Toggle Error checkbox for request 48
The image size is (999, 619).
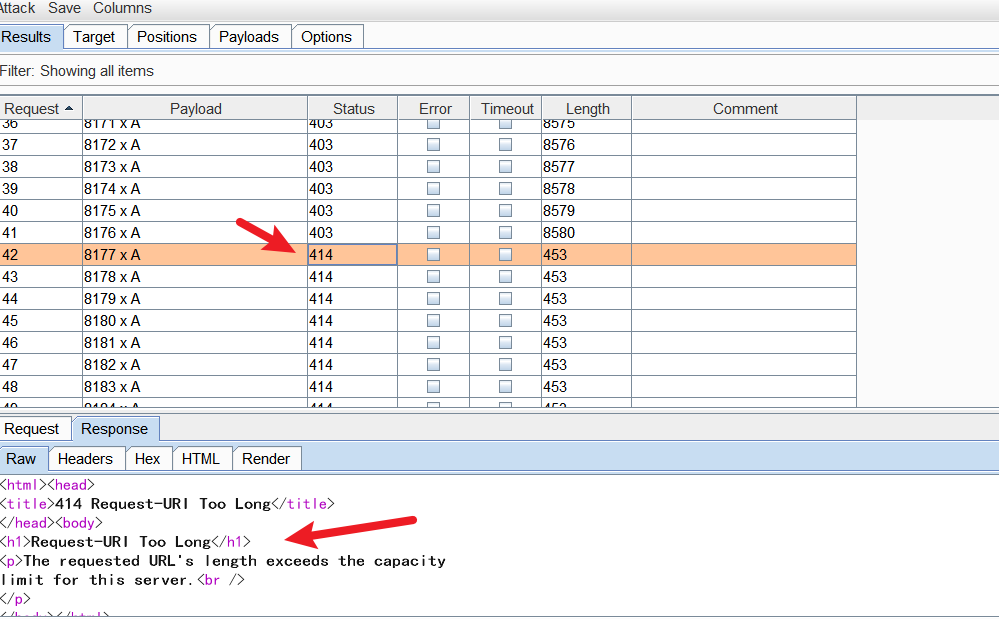[x=433, y=387]
